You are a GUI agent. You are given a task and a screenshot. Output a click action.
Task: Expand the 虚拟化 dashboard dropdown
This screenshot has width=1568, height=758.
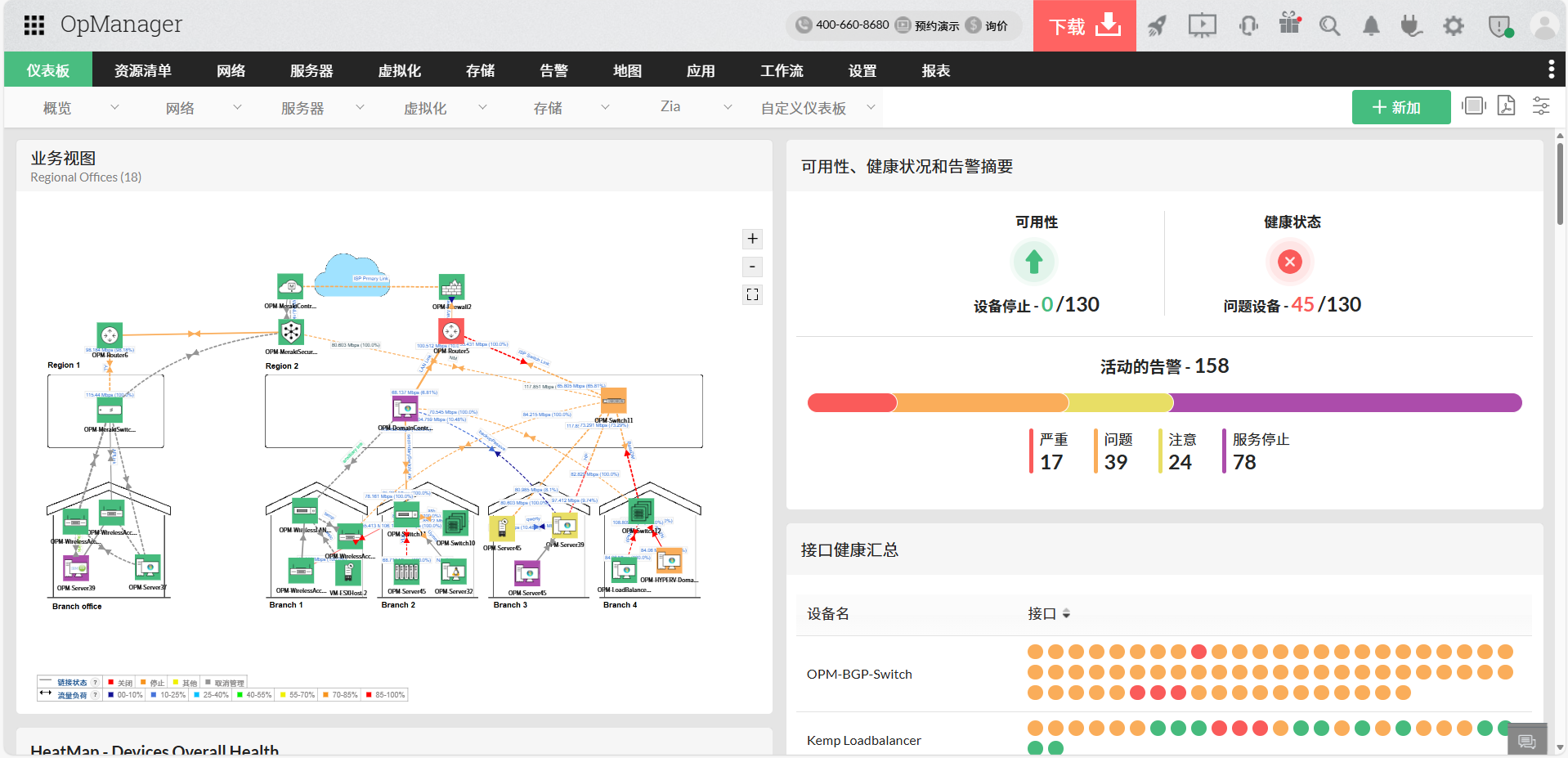483,107
